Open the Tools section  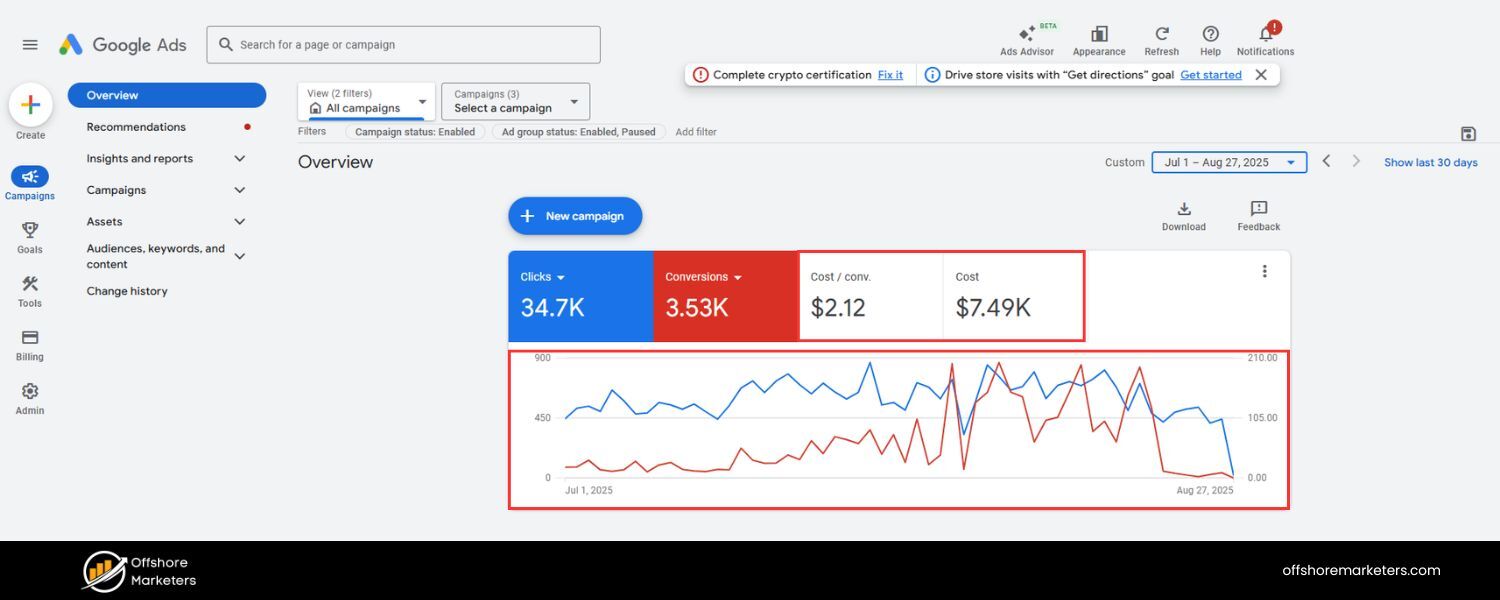pos(30,291)
